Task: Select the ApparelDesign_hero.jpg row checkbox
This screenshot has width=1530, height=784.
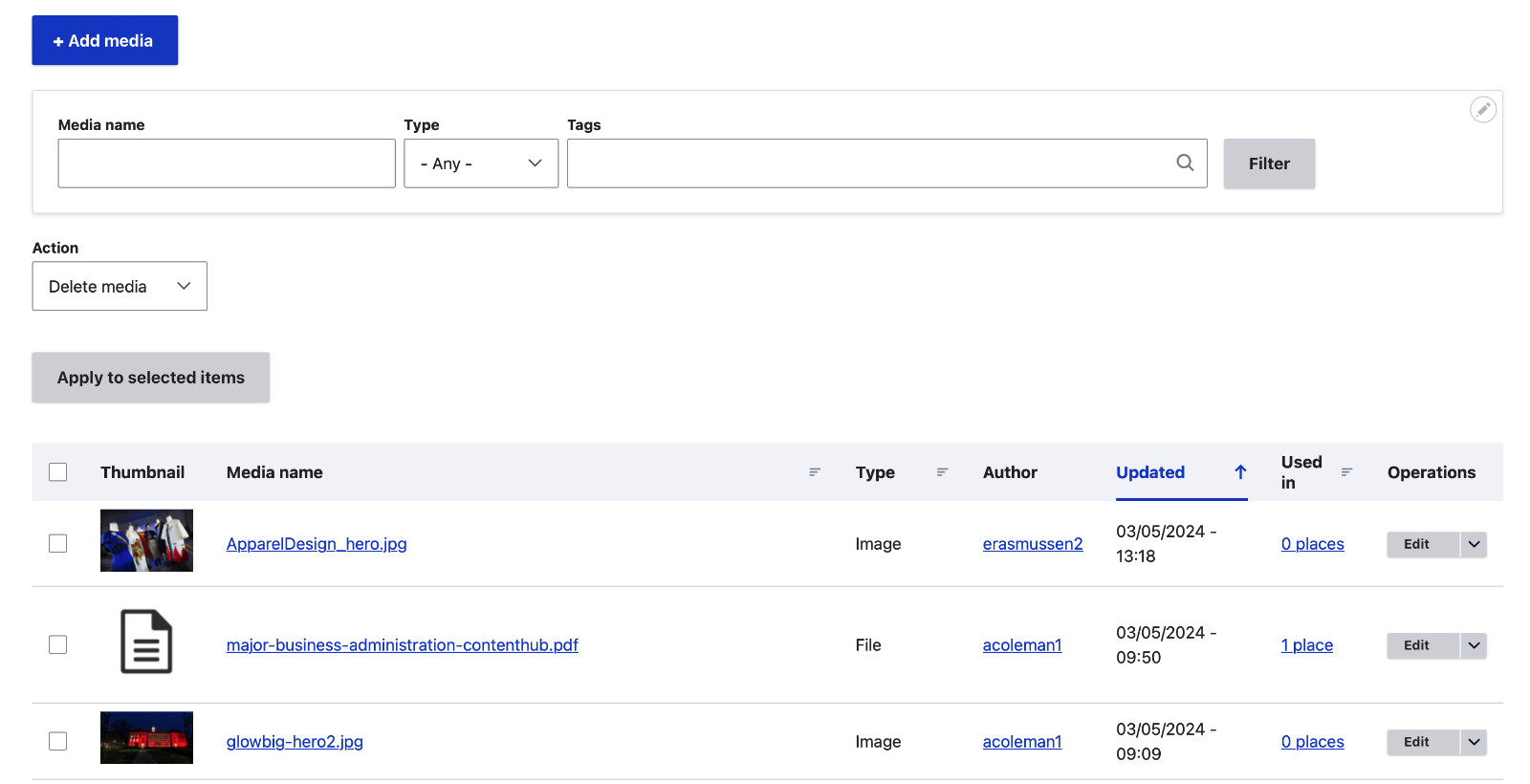Action: pyautogui.click(x=58, y=543)
